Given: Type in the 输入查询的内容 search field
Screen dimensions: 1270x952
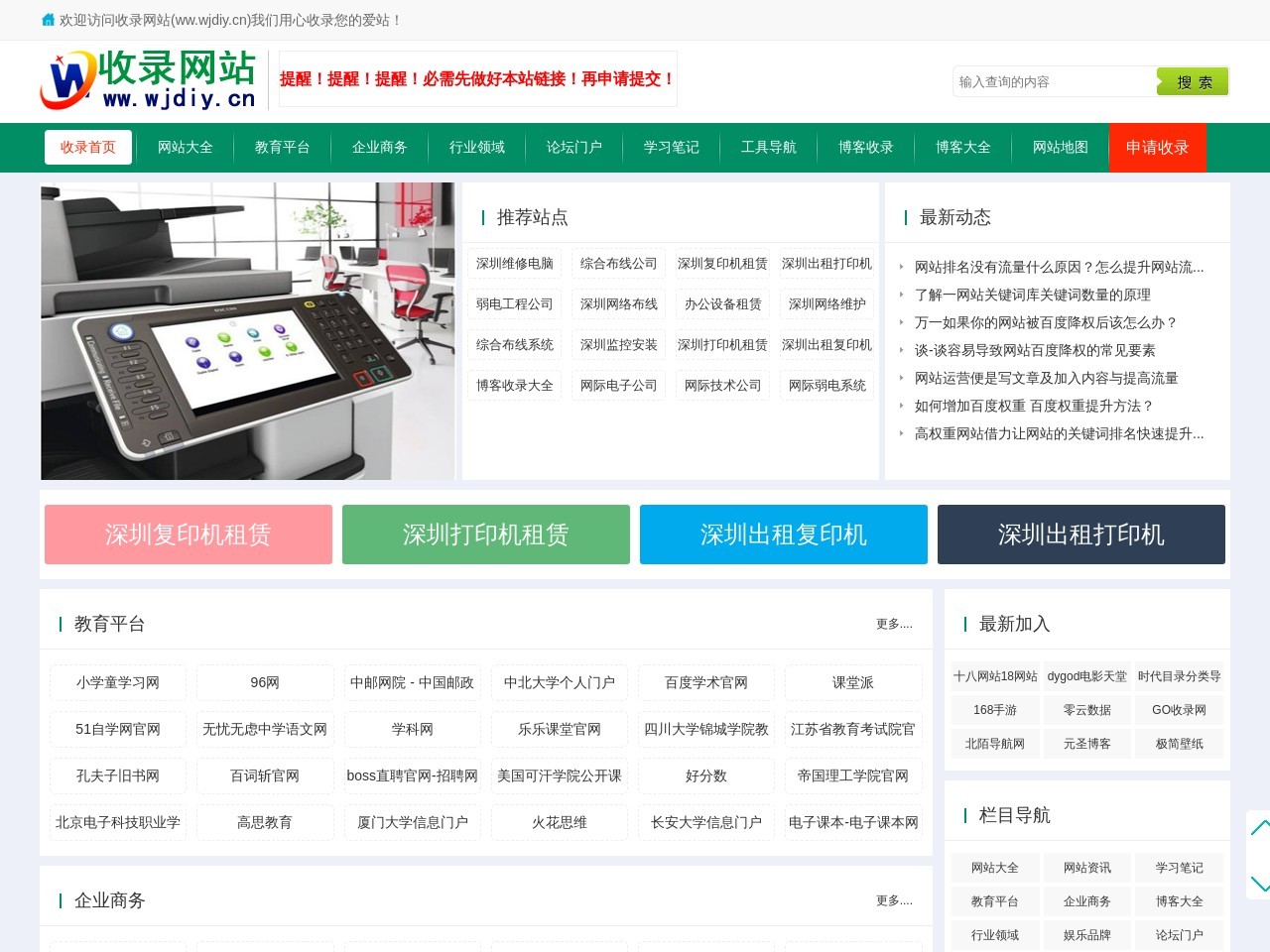Looking at the screenshot, I should point(1054,82).
